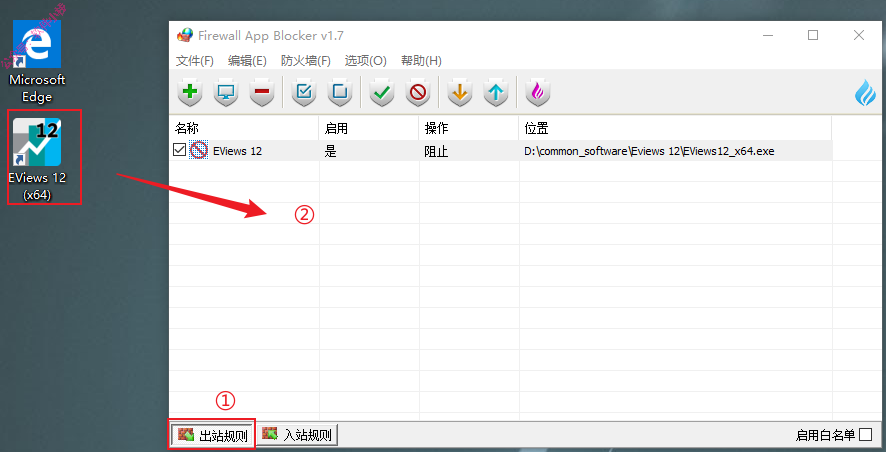Enable the 启用白名单 whitelist checkbox

click(865, 434)
